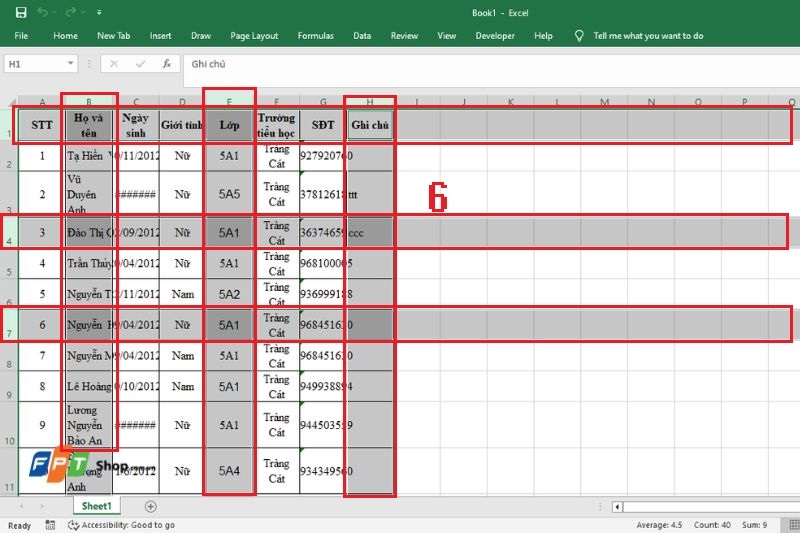Select row 5 header
The width and height of the screenshot is (800, 533).
(x=9, y=264)
